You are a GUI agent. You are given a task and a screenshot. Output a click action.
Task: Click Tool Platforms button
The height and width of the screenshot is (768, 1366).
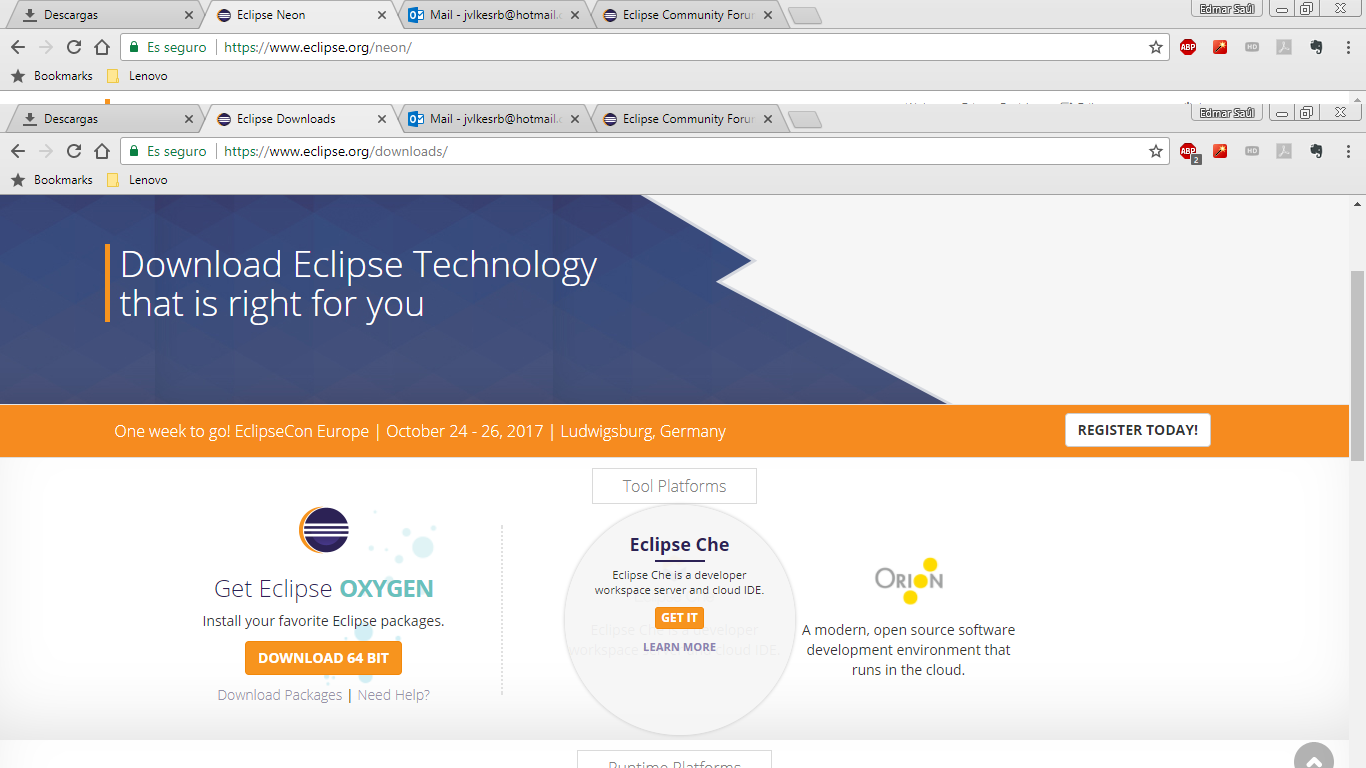[674, 486]
